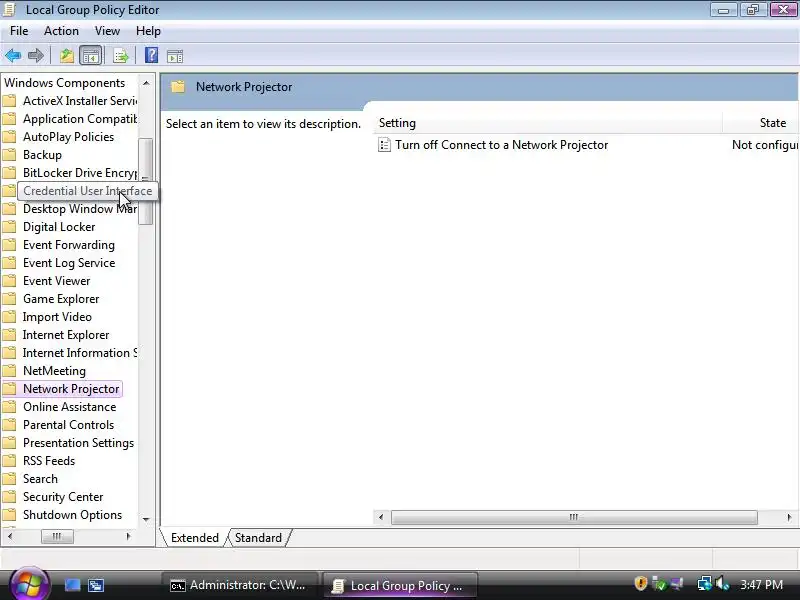
Task: Click the settings list scroll left arrow
Action: [x=381, y=517]
